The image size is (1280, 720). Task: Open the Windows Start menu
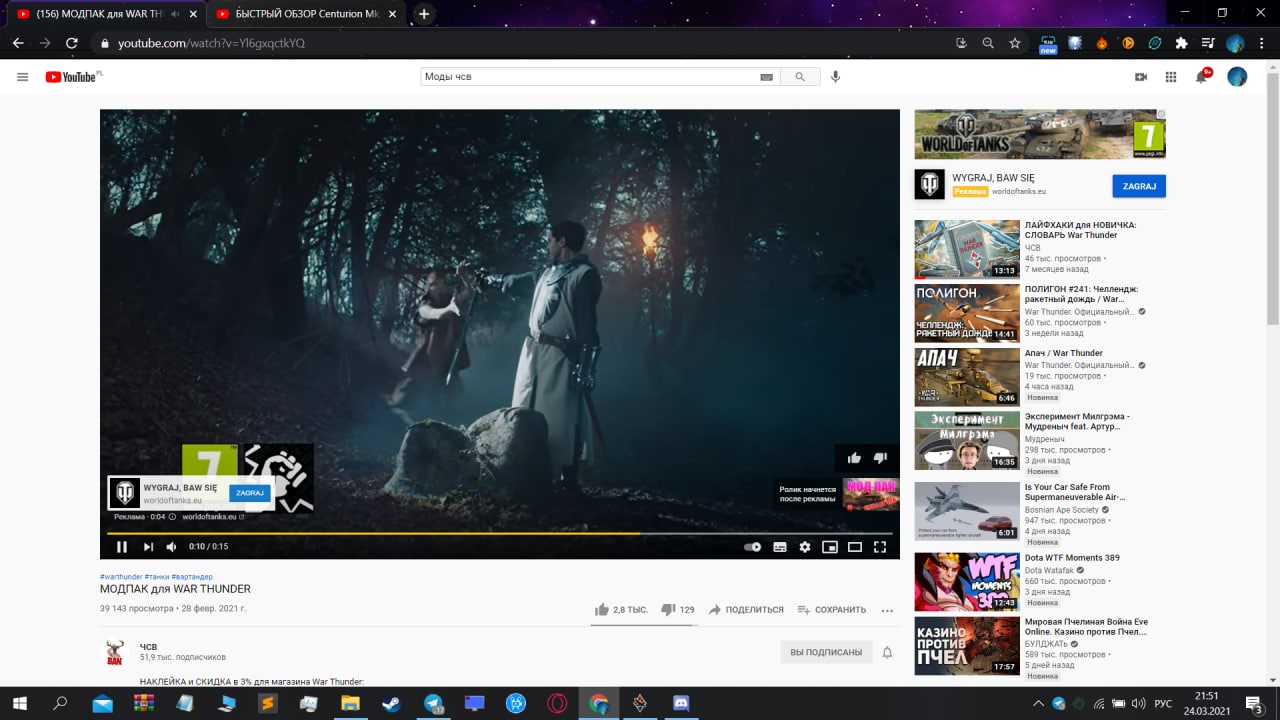point(19,703)
